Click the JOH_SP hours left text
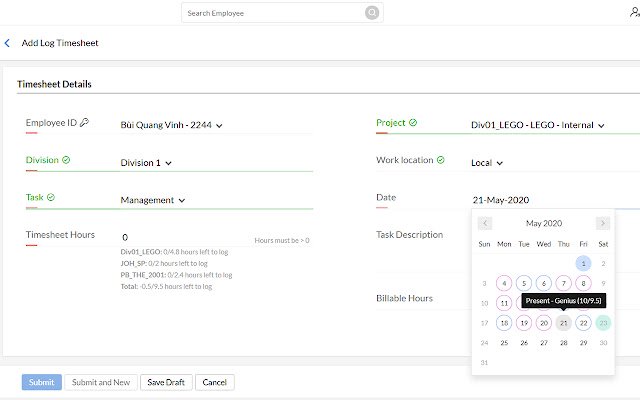This screenshot has width=640, height=400. [164, 263]
